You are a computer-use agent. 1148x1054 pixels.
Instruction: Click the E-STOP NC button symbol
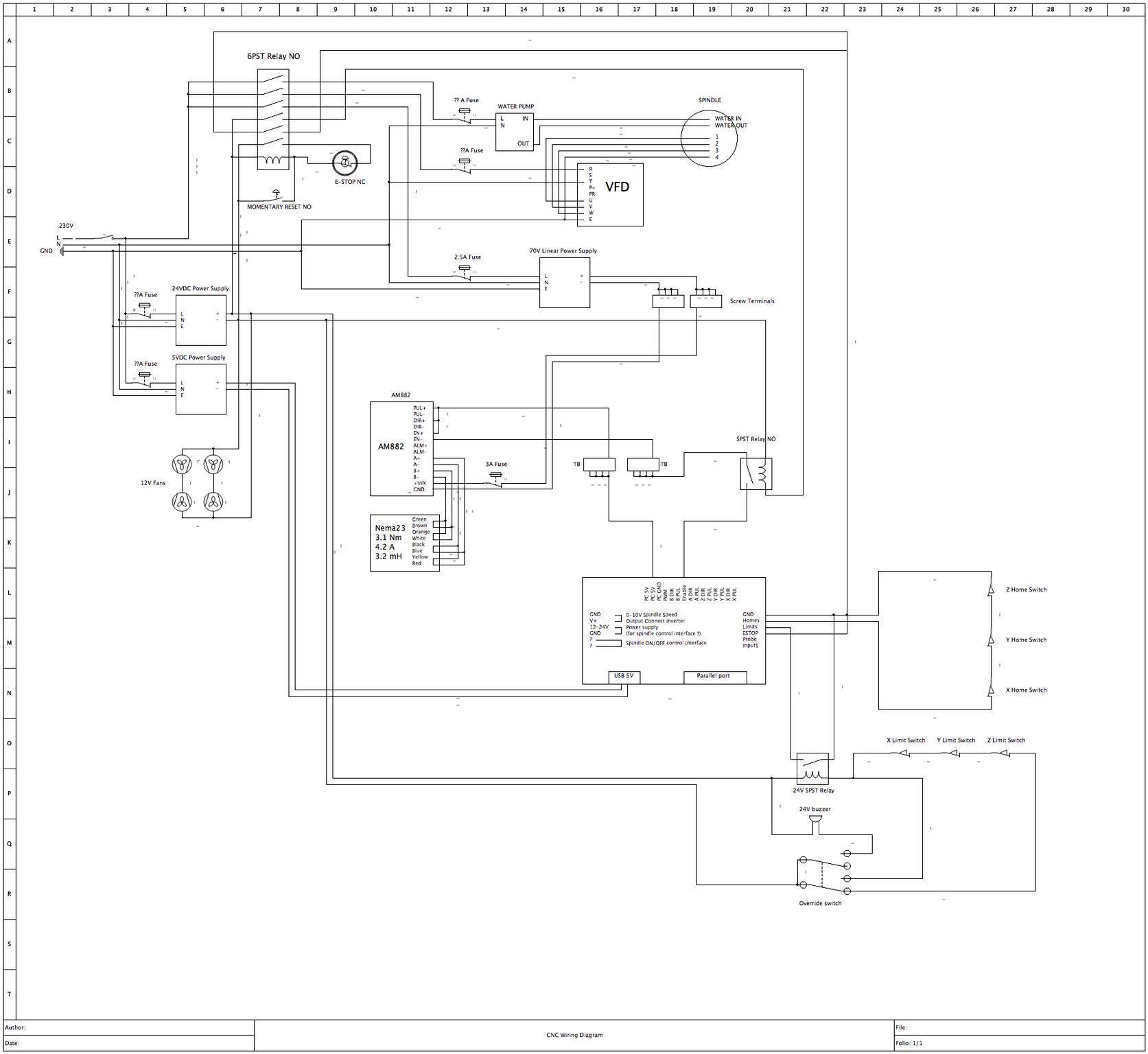tap(344, 163)
